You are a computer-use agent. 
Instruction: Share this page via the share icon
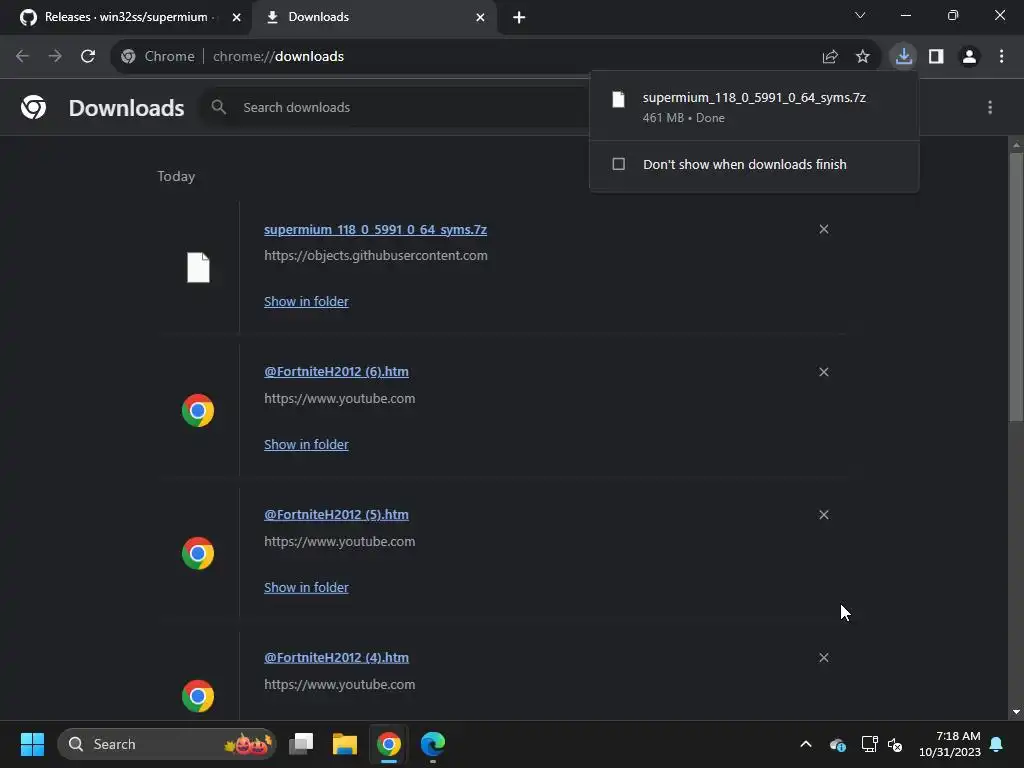(x=830, y=57)
